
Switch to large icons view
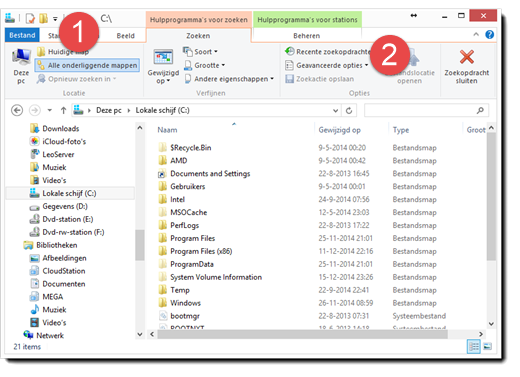click(487, 347)
